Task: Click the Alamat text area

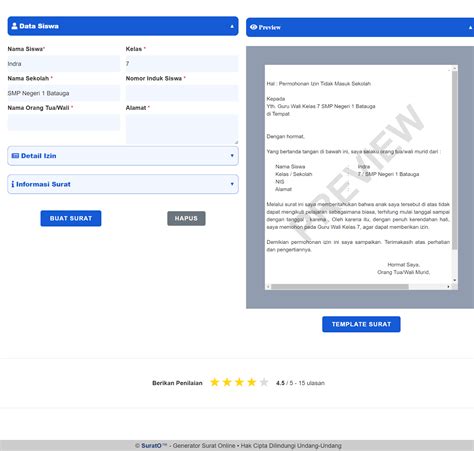Action: (182, 129)
